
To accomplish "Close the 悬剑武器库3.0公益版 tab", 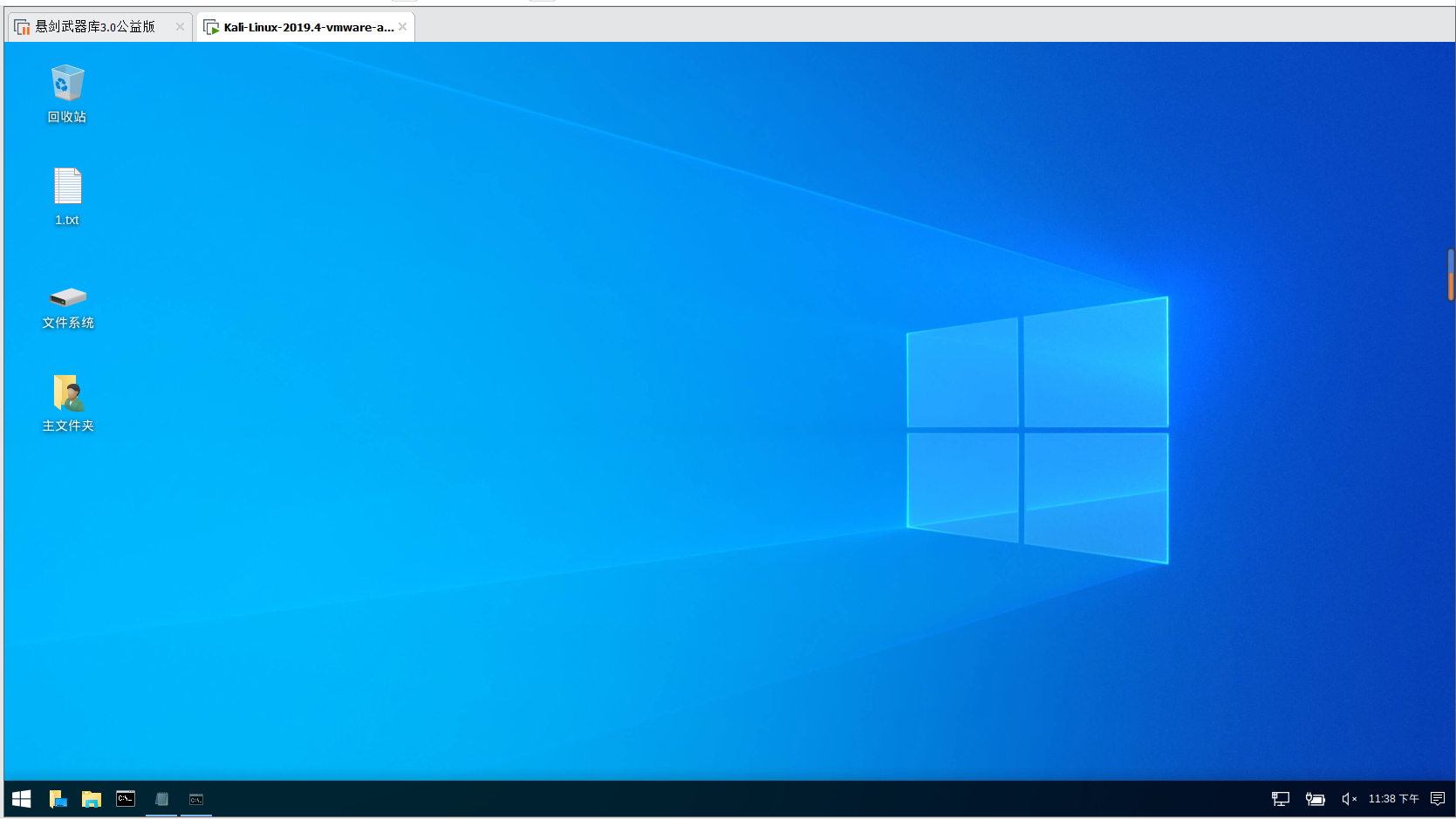I will coord(180,27).
